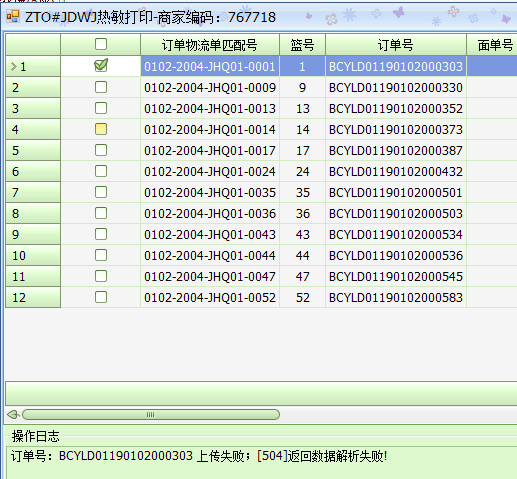Click the application icon in the title bar
Screen dimensions: 517x479
(x=13, y=16)
